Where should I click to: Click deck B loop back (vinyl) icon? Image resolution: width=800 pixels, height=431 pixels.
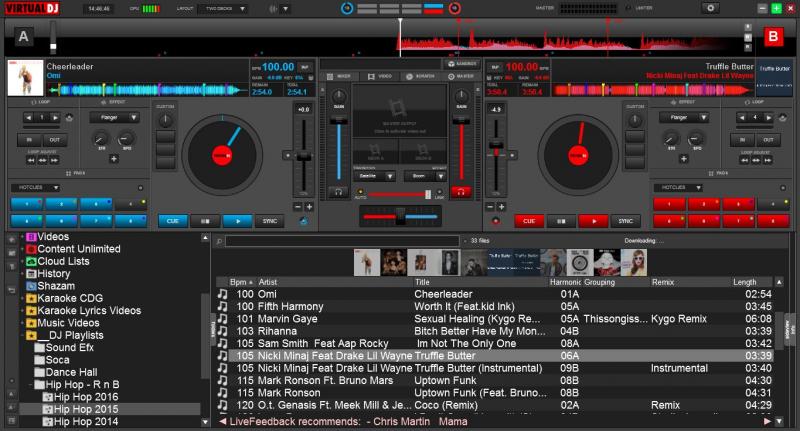coord(782,118)
